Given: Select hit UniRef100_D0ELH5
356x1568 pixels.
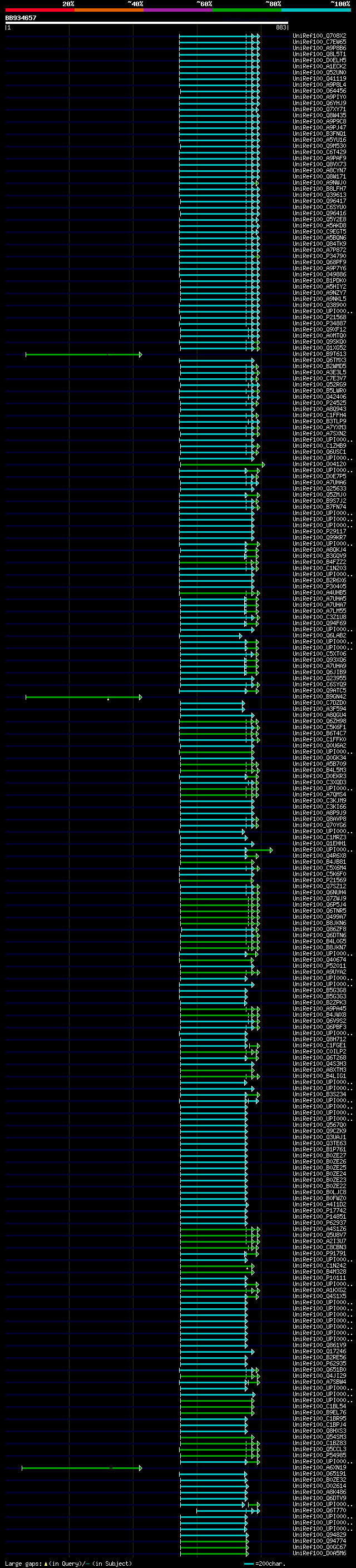Looking at the screenshot, I should pos(319,60).
